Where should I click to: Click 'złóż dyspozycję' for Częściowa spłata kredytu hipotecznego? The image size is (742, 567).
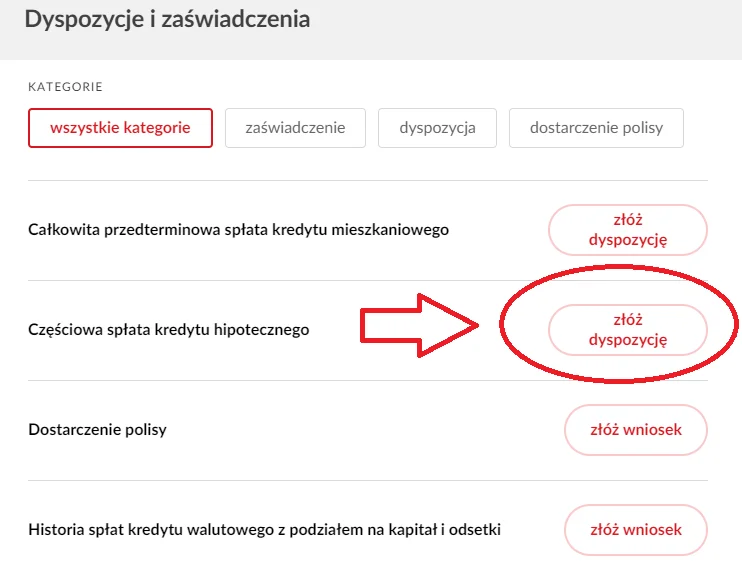[627, 329]
